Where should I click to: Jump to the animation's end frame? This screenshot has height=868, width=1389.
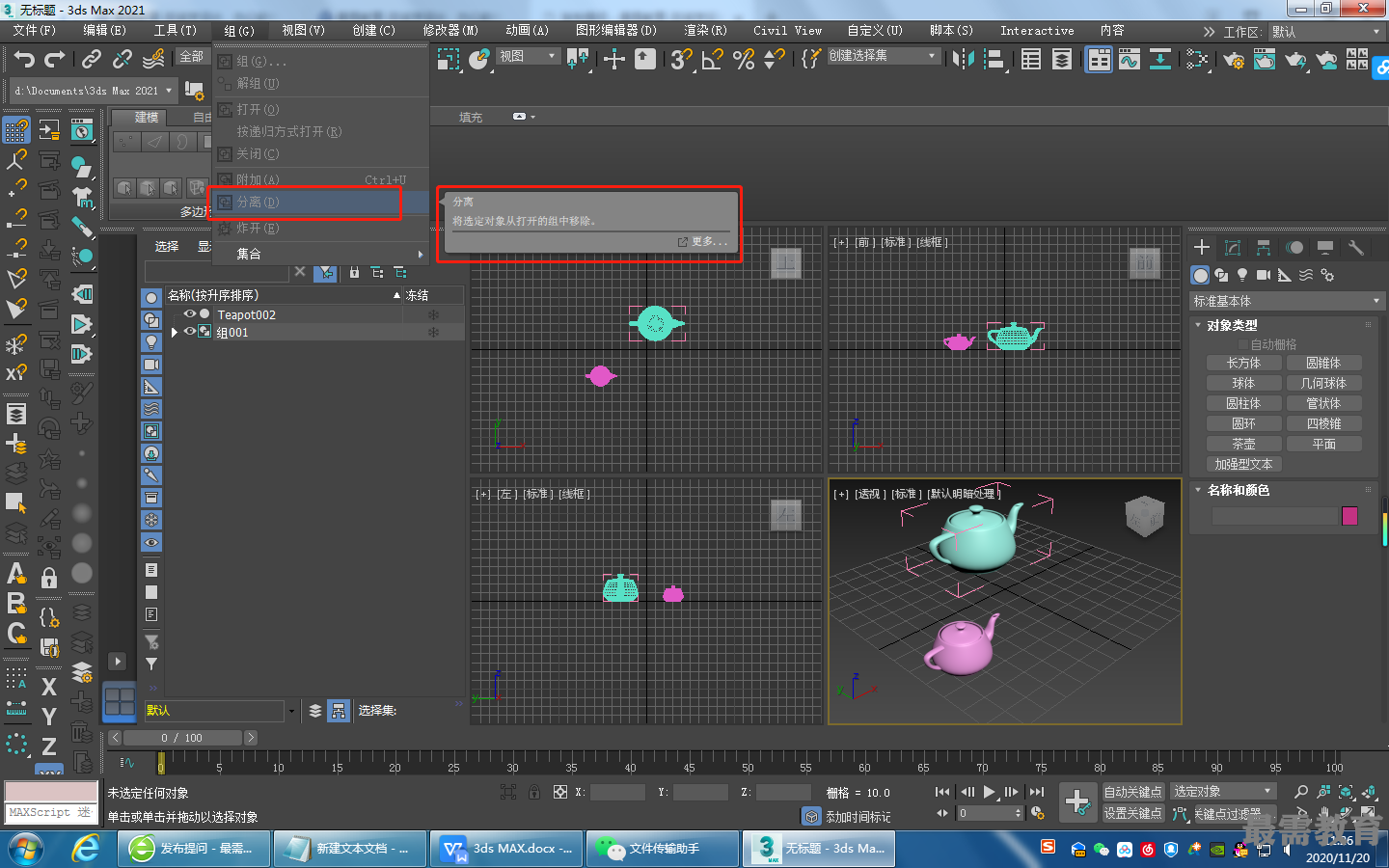pos(1037,792)
